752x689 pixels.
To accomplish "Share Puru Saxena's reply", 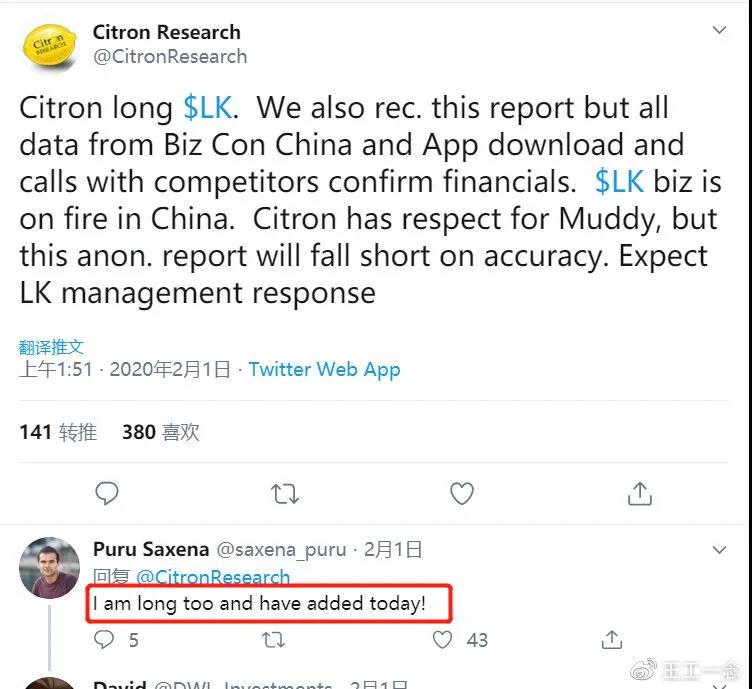I will (x=612, y=639).
